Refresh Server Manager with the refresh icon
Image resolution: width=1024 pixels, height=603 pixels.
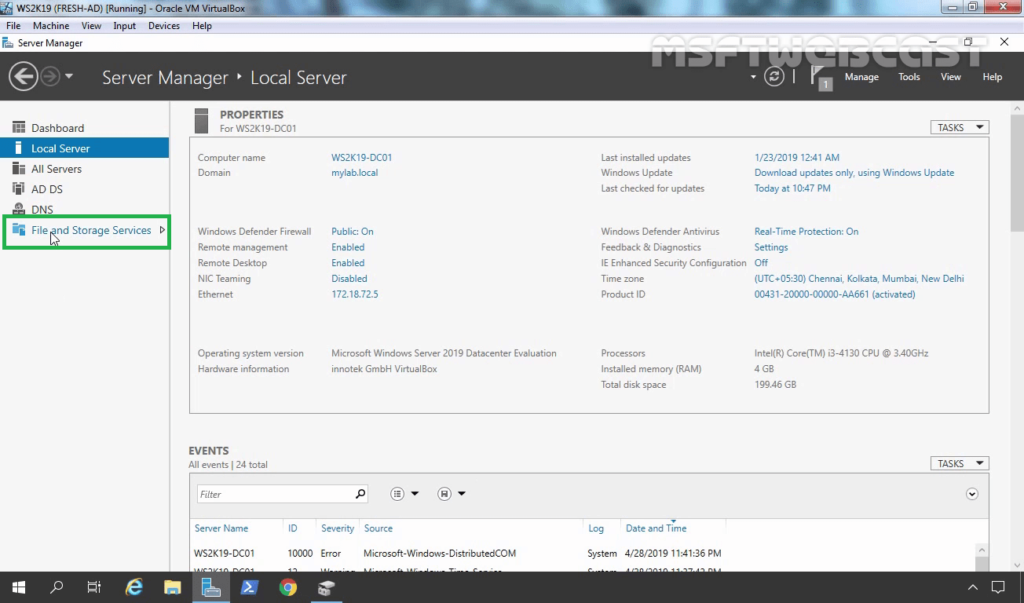[x=774, y=76]
